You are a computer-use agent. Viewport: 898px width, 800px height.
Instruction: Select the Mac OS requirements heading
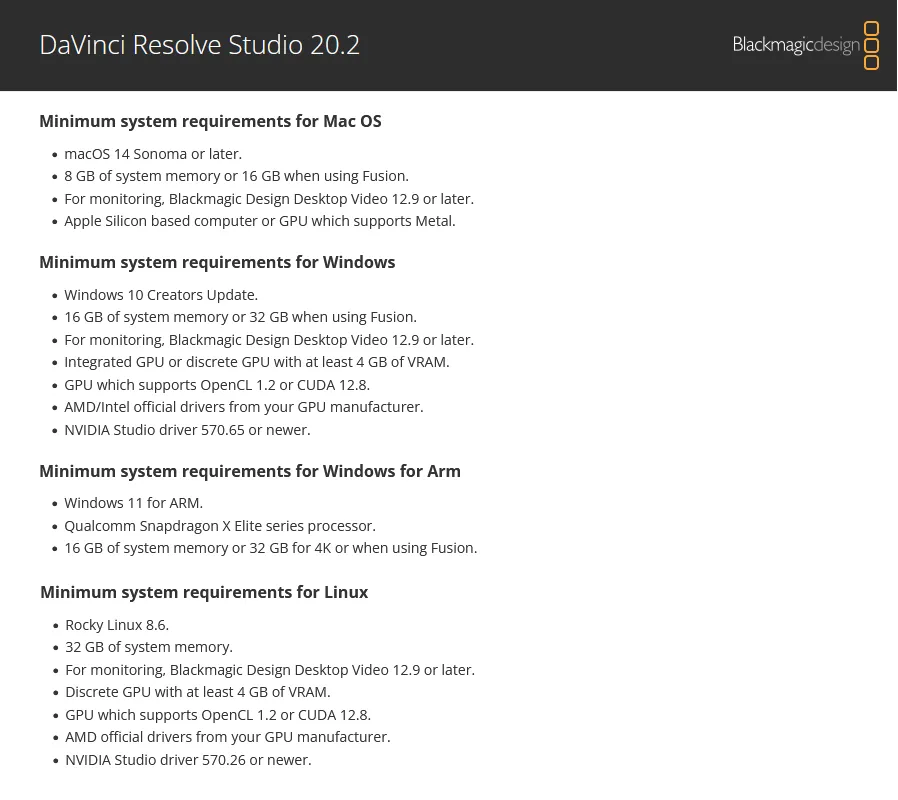coord(210,121)
